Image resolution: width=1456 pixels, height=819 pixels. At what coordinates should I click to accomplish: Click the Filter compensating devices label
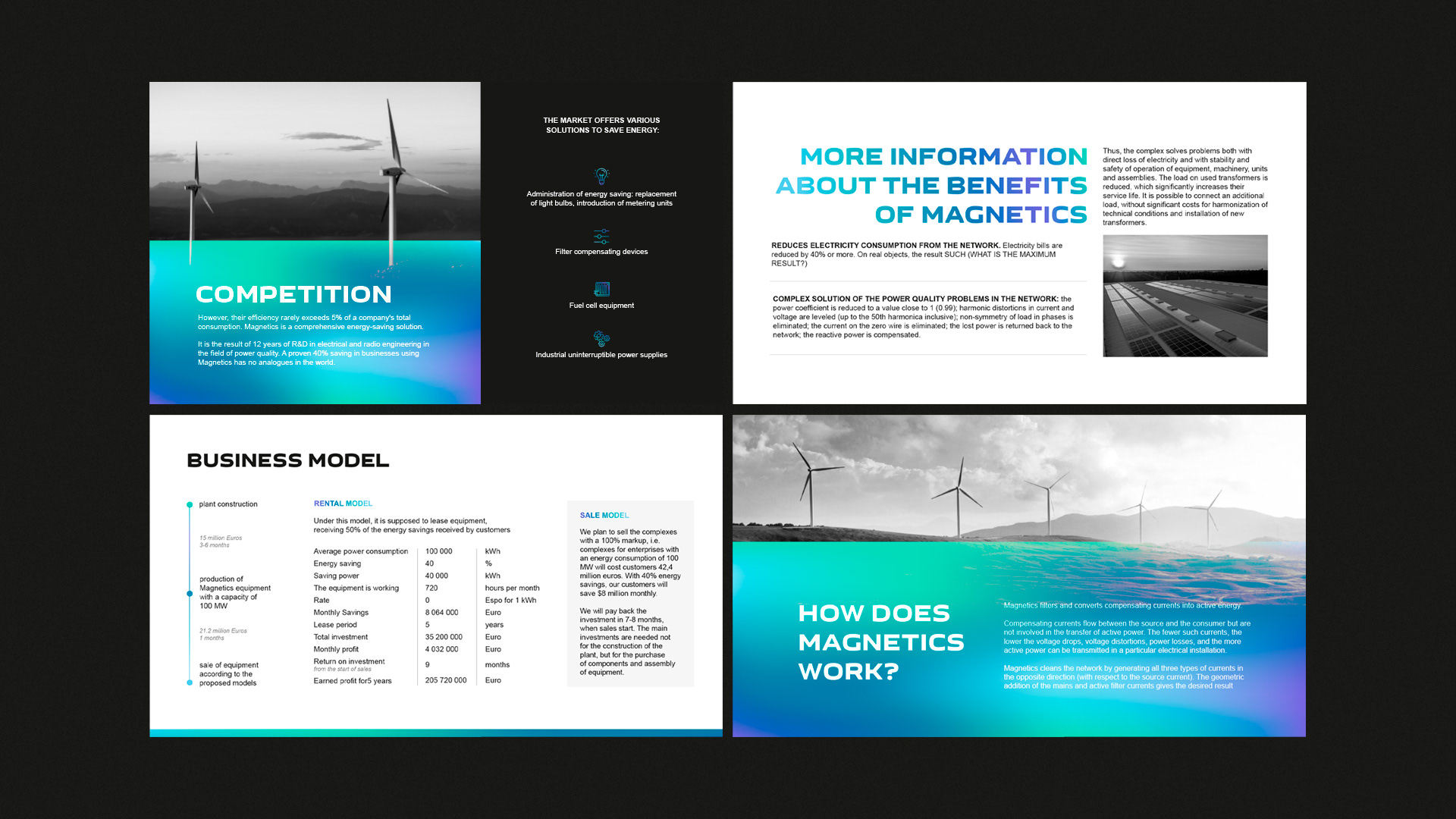(x=601, y=252)
